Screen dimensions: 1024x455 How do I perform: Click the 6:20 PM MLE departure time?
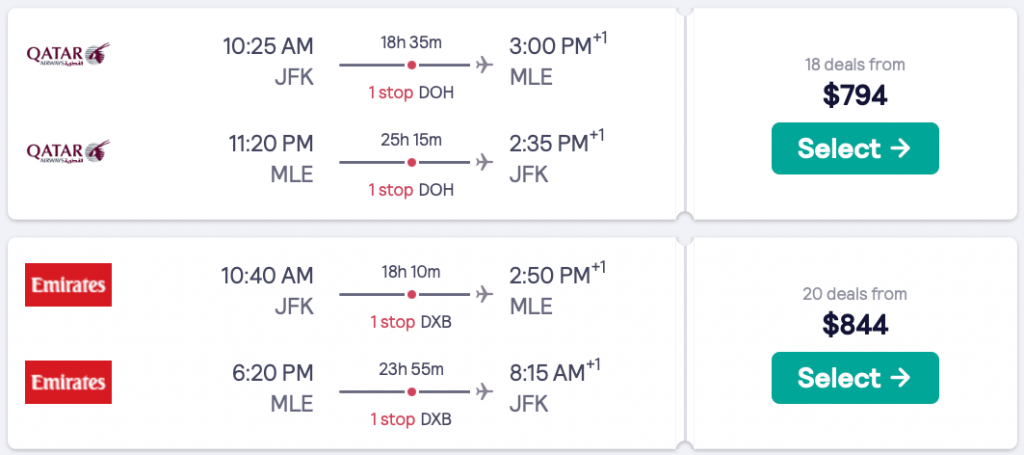[x=272, y=374]
